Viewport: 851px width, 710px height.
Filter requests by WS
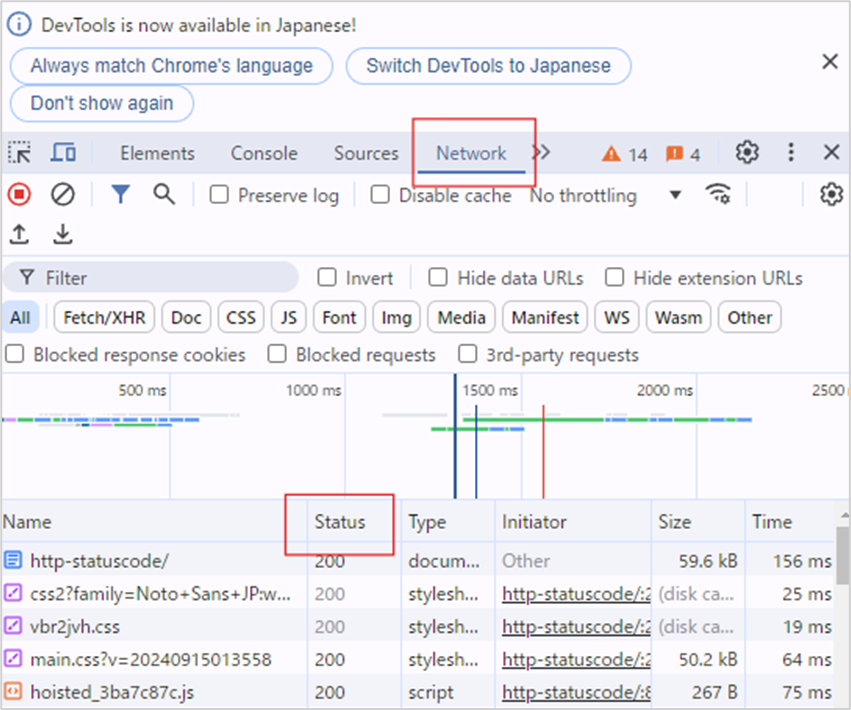[617, 317]
